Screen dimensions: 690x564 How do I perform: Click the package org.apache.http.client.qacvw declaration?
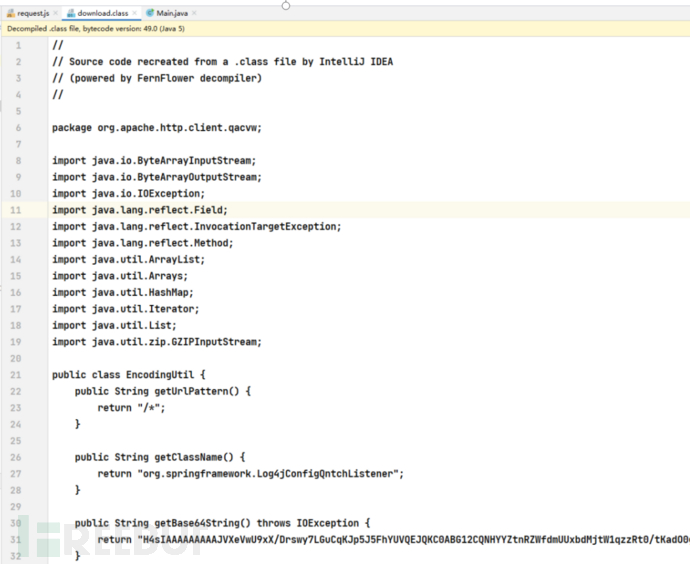tap(156, 127)
